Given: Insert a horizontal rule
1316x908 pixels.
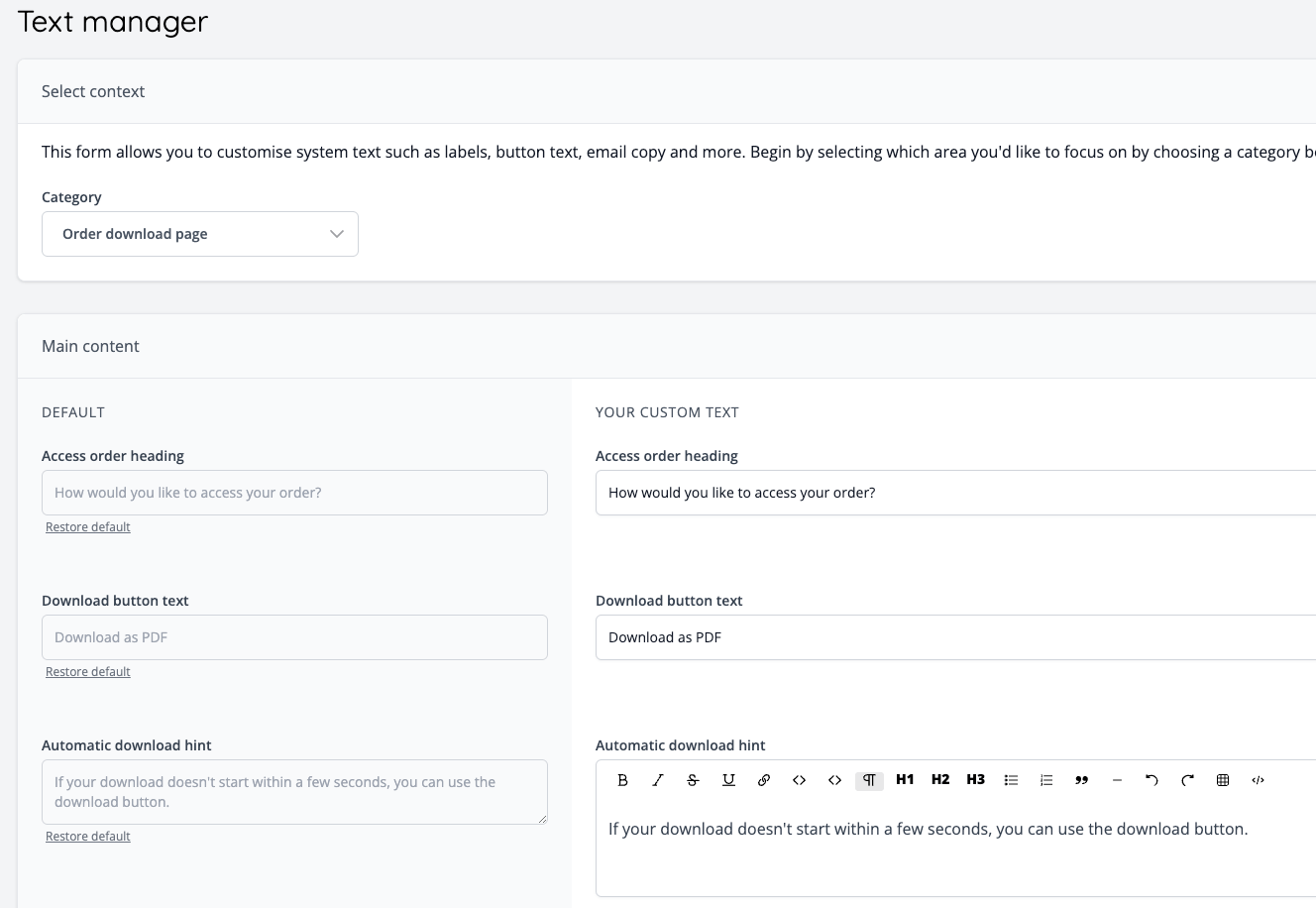Looking at the screenshot, I should tap(1117, 780).
